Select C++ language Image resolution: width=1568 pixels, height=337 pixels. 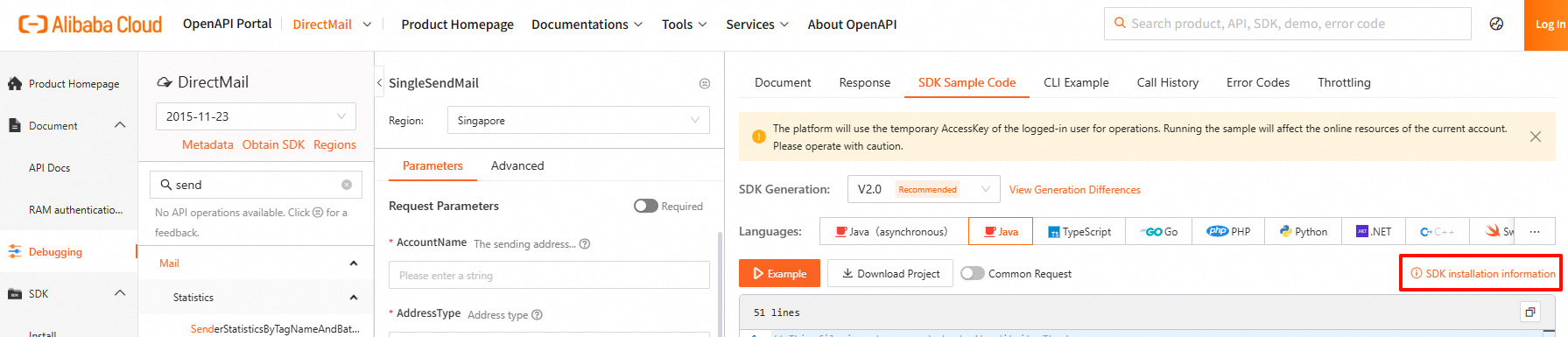(1438, 232)
